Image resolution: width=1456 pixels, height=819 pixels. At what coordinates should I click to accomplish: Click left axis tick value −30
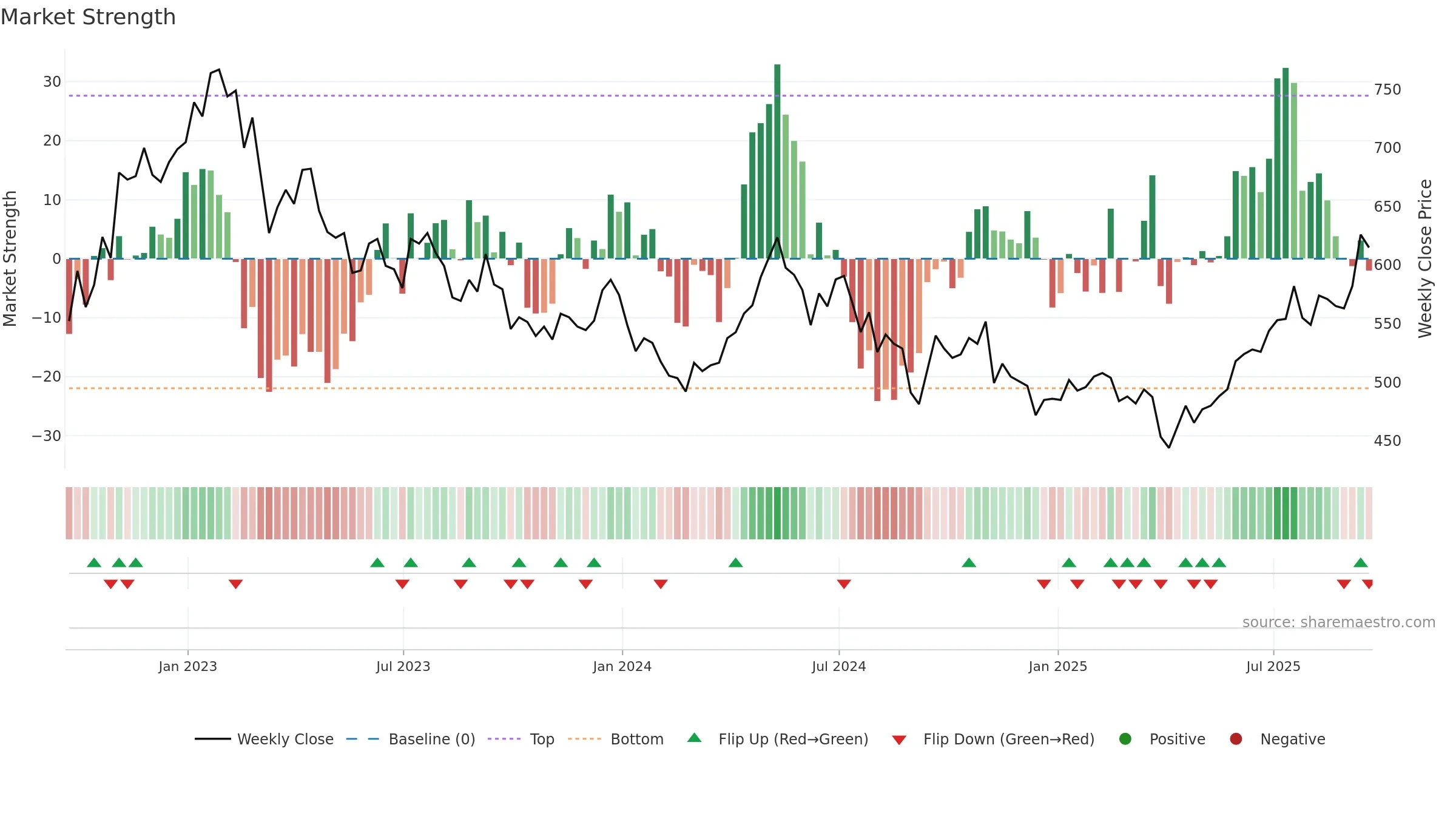click(x=47, y=436)
